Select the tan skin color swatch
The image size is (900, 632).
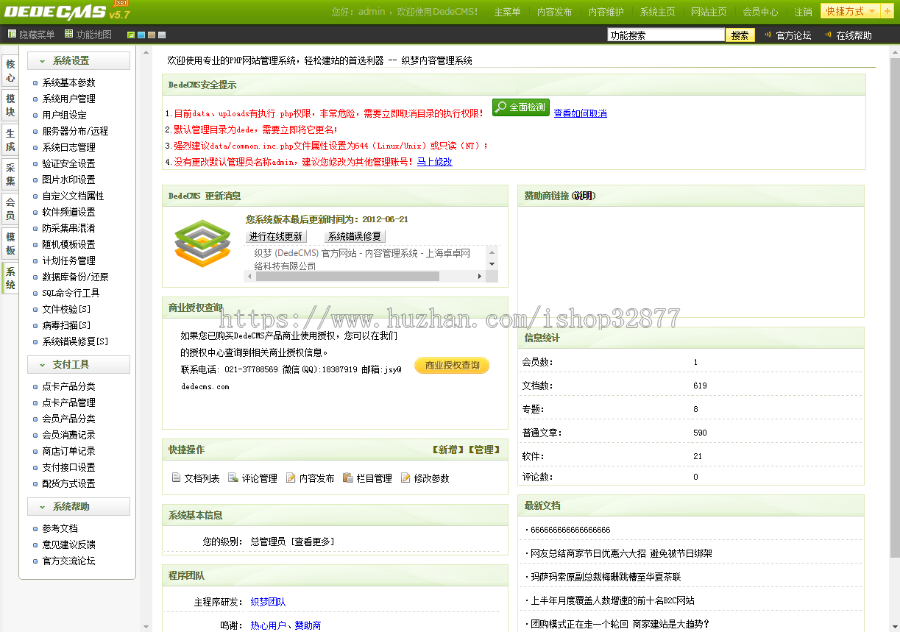point(152,35)
